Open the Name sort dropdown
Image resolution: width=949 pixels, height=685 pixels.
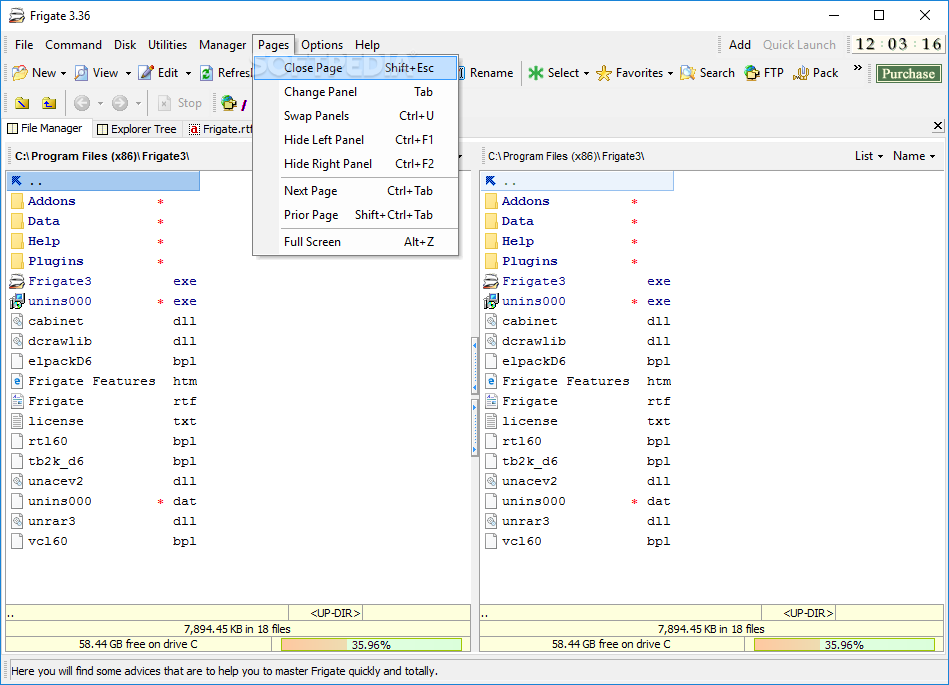tap(914, 156)
